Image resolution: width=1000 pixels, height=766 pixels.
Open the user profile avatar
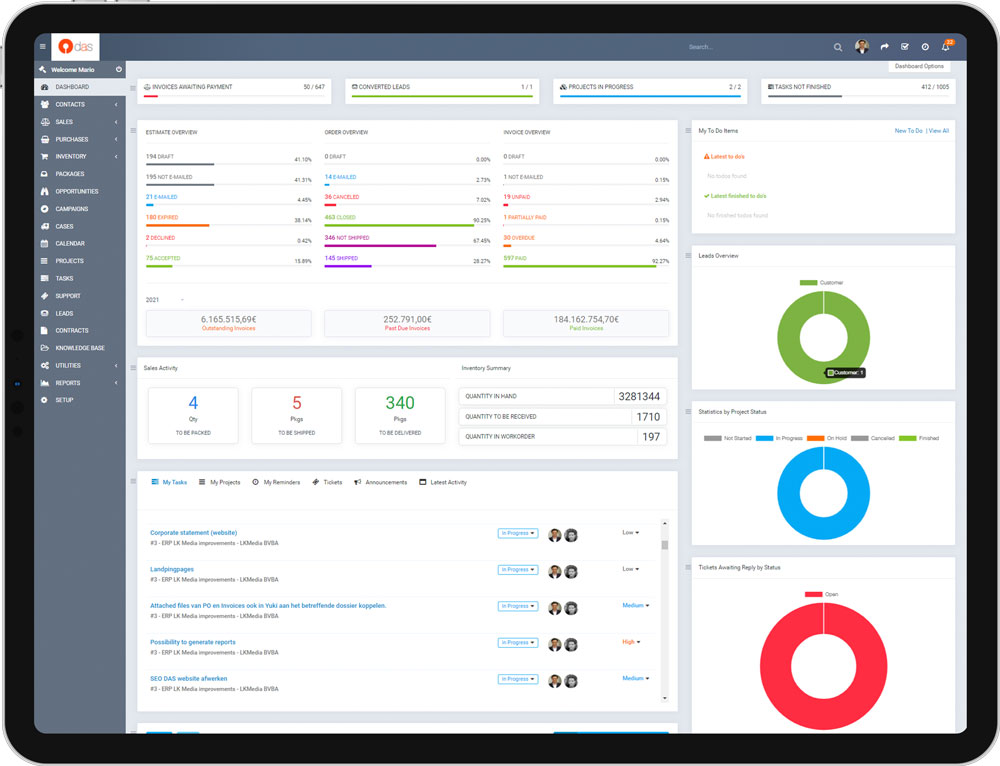coord(862,47)
